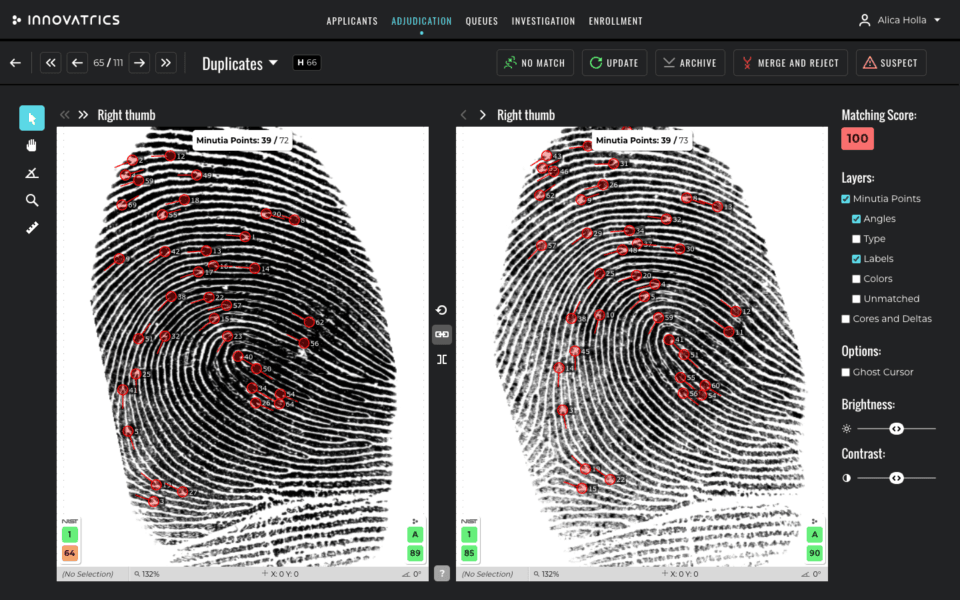Mark the case as NO MATCH
Viewport: 960px width, 600px height.
pyautogui.click(x=534, y=62)
